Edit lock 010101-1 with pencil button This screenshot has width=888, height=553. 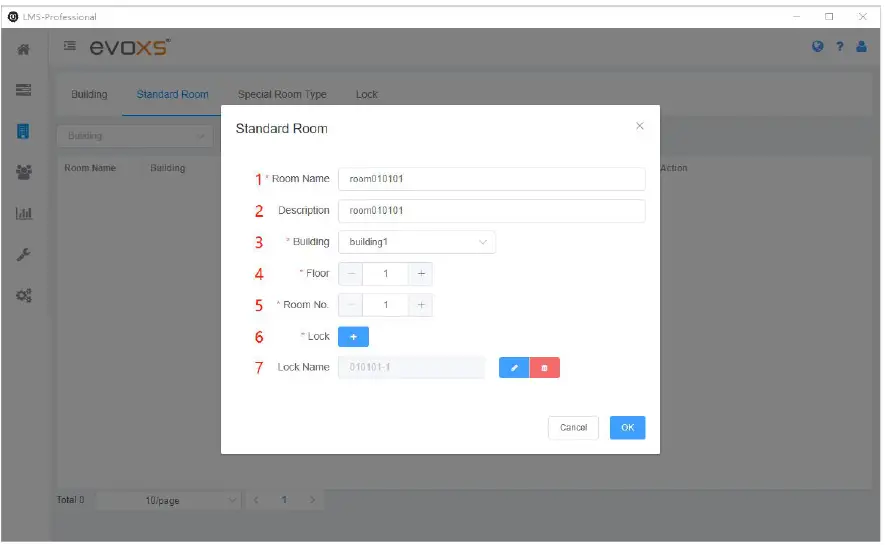tap(514, 368)
